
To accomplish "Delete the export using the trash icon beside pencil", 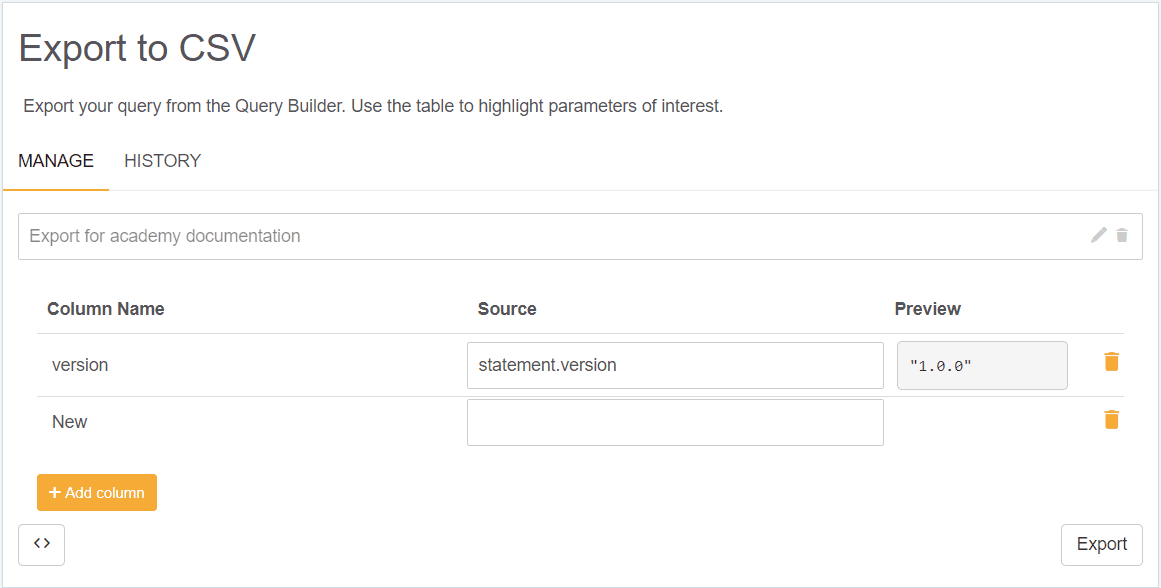I will [1120, 235].
